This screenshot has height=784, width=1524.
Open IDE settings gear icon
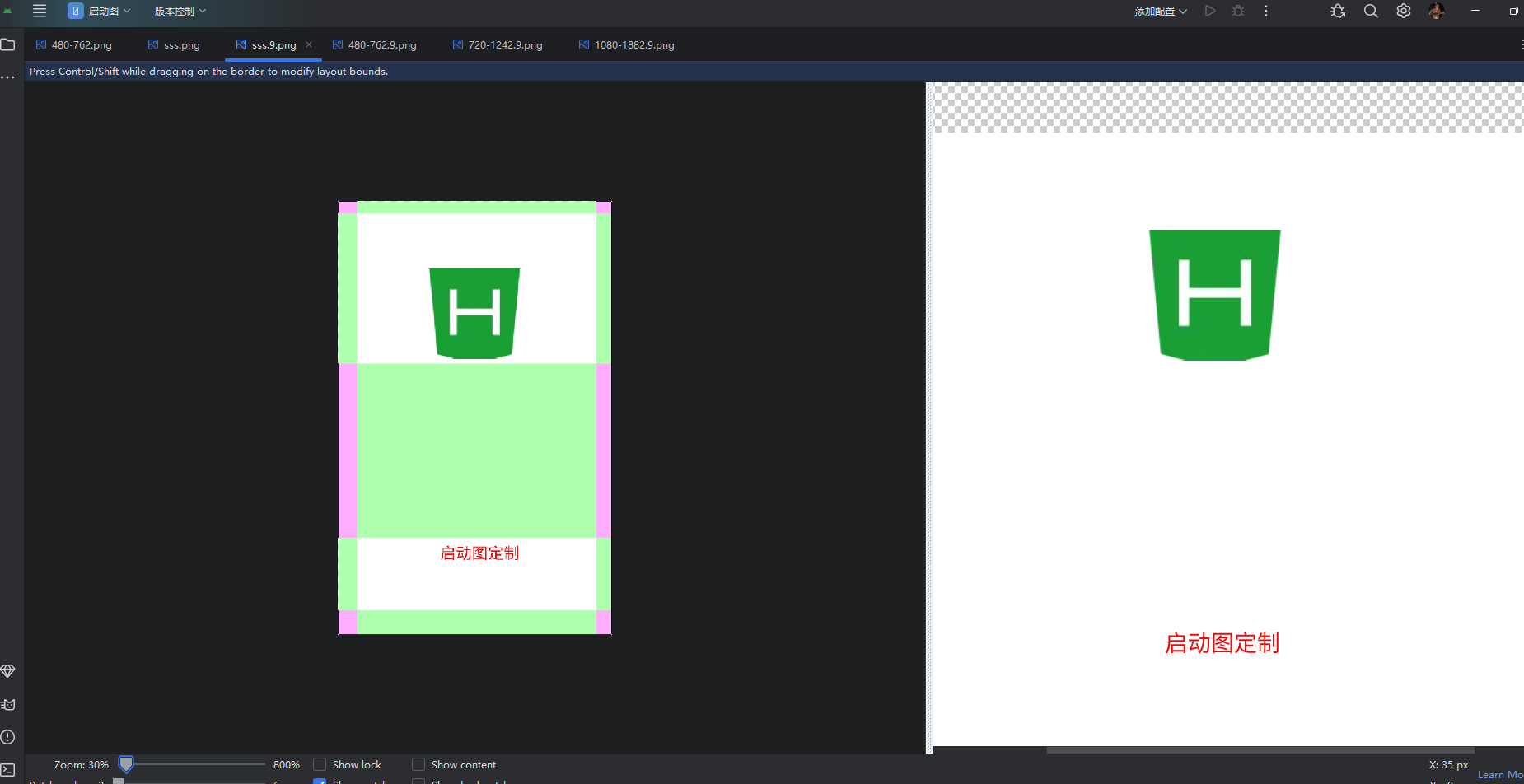[1404, 11]
